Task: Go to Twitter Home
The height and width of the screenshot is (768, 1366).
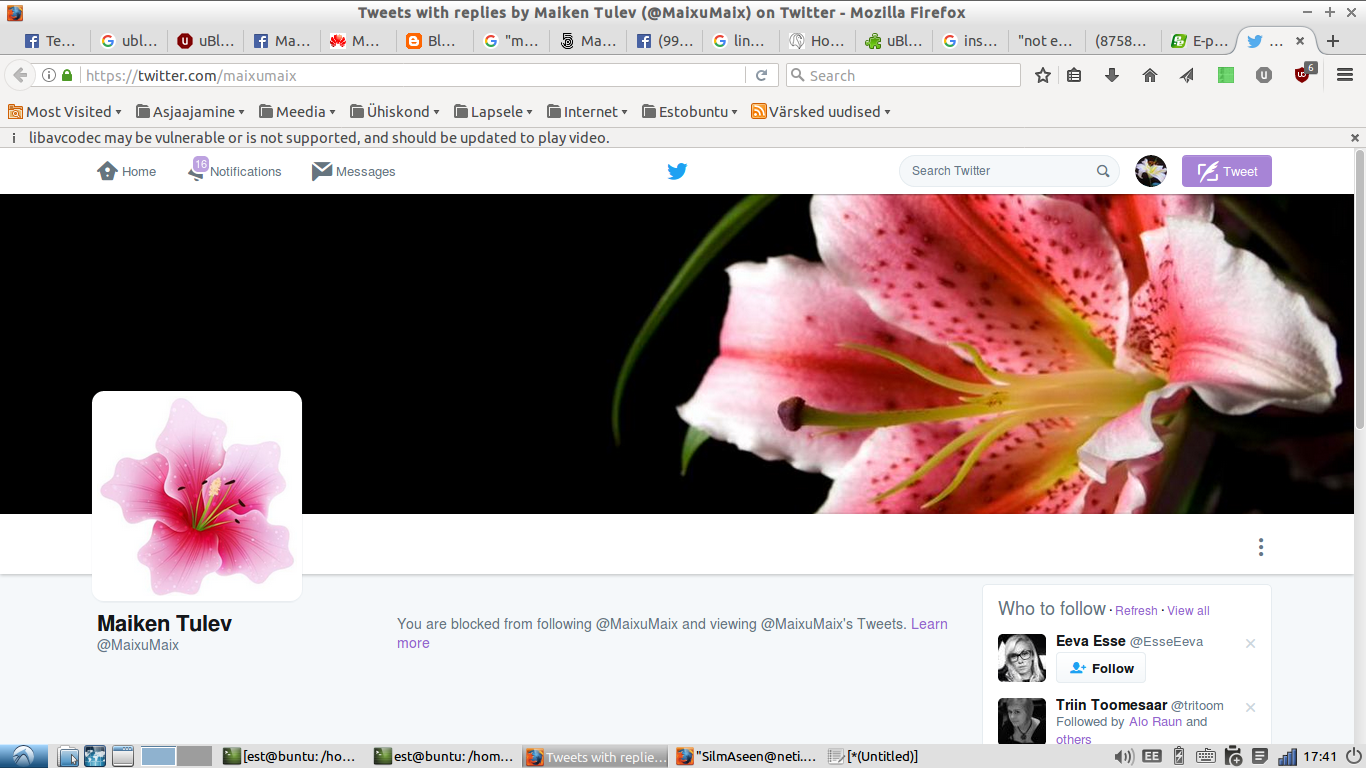Action: click(x=127, y=171)
